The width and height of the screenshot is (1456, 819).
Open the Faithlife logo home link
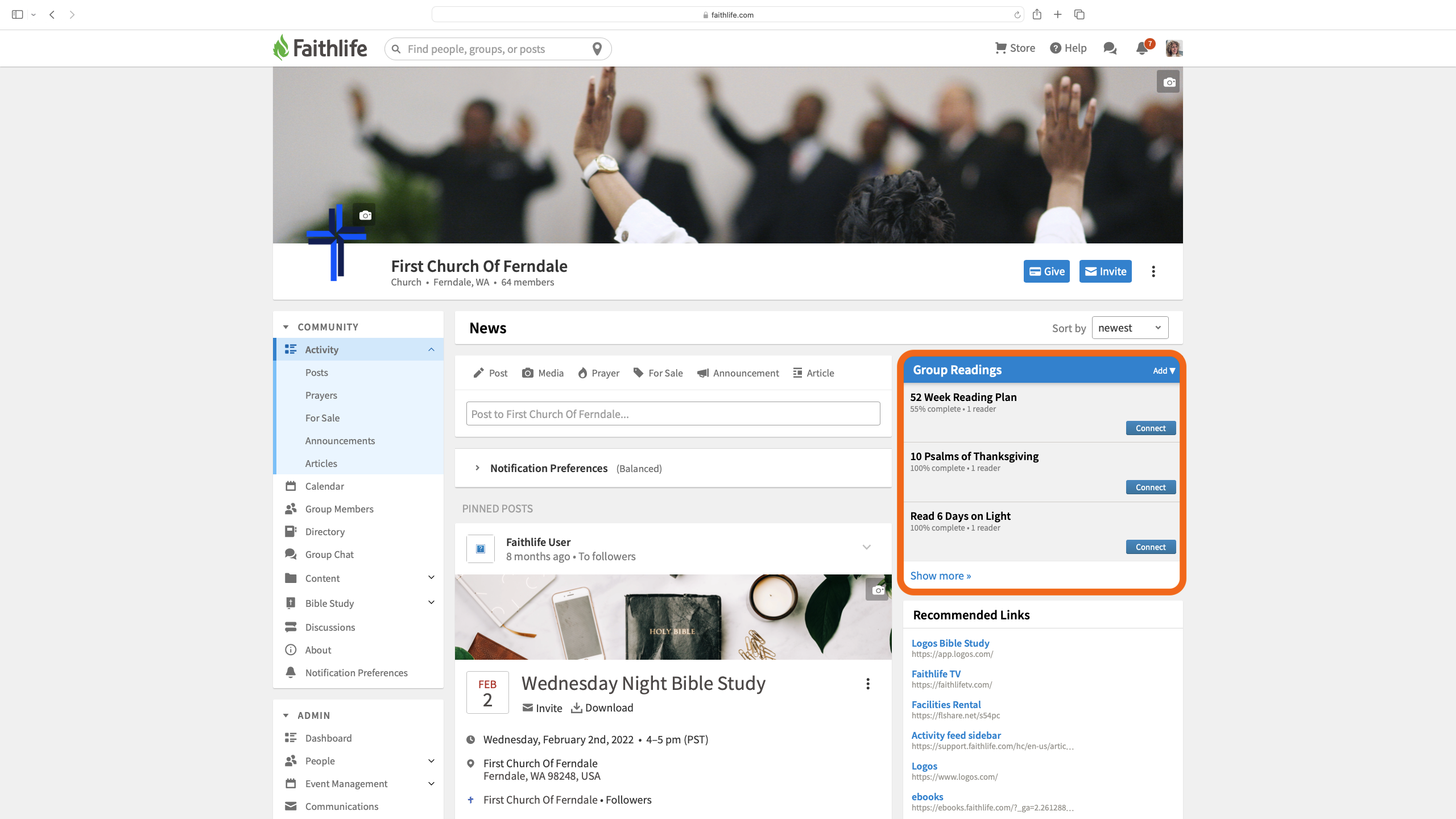320,48
